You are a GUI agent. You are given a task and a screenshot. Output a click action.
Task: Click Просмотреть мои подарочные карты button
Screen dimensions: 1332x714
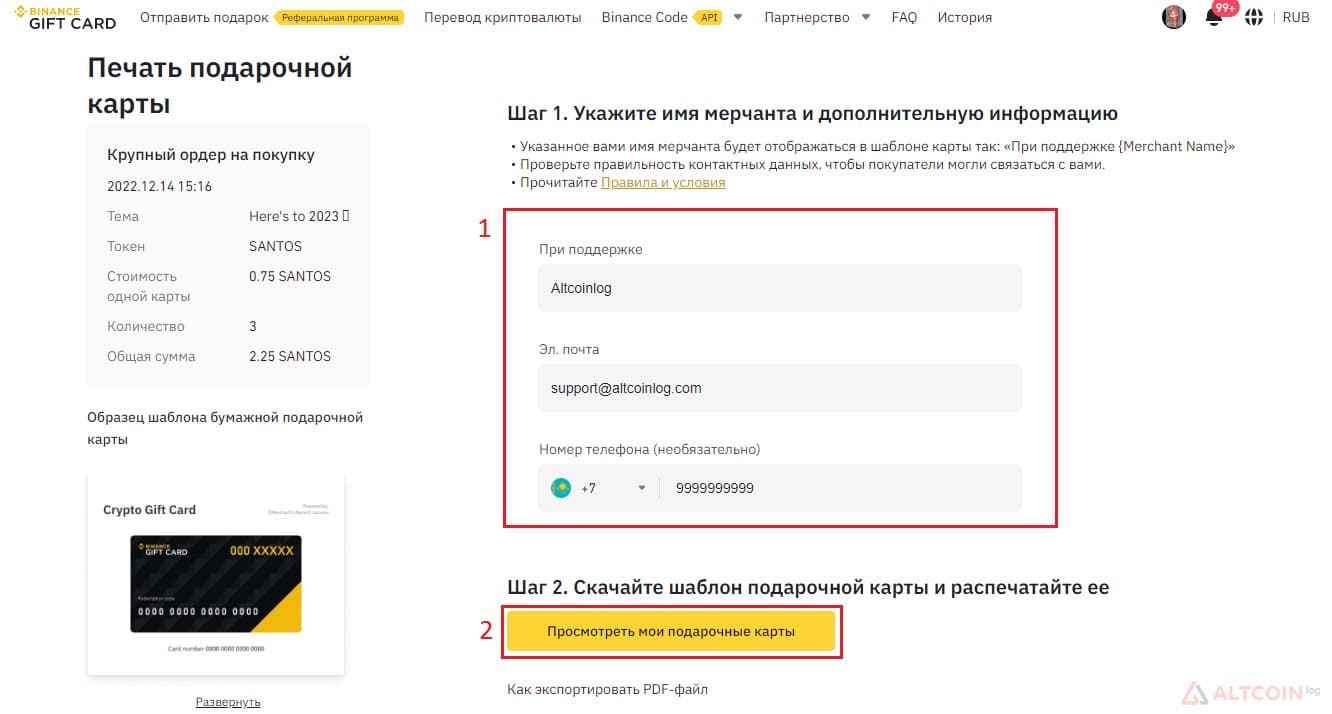[x=671, y=631]
